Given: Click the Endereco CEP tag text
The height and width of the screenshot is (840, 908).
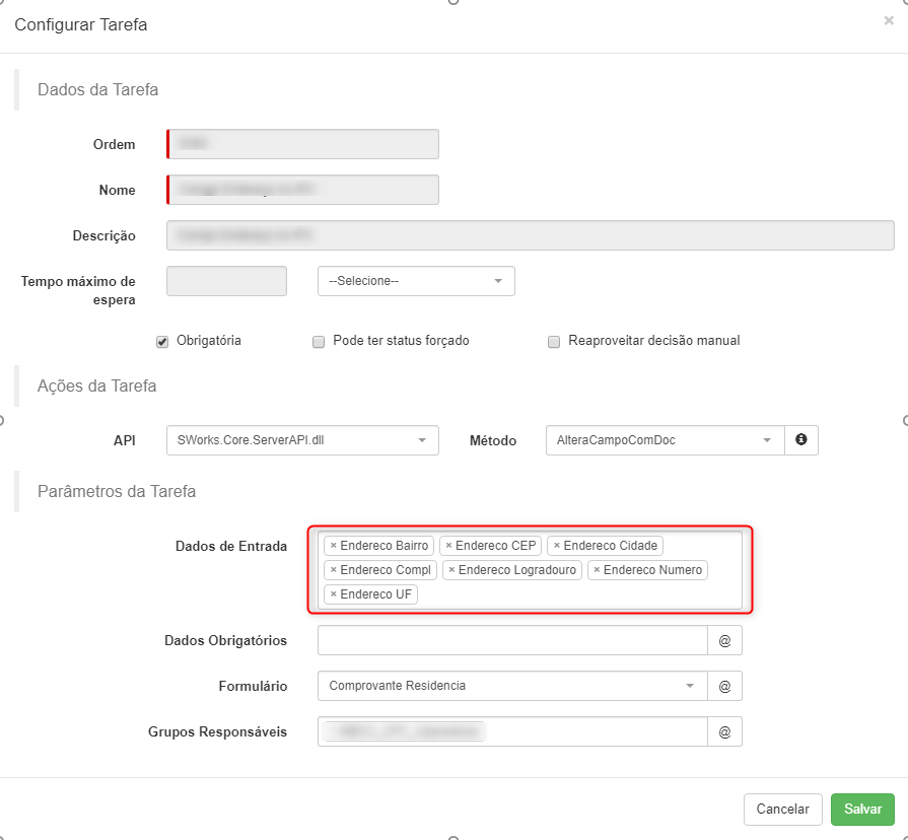Looking at the screenshot, I should 496,546.
